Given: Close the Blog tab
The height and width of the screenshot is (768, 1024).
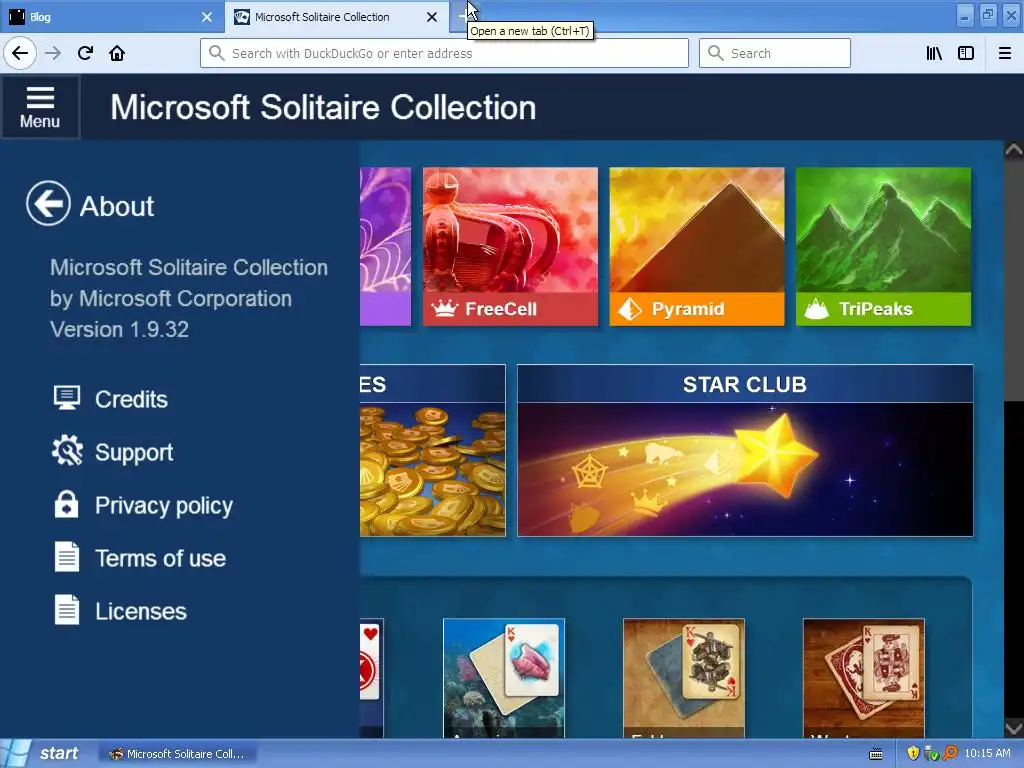Looking at the screenshot, I should pyautogui.click(x=207, y=17).
